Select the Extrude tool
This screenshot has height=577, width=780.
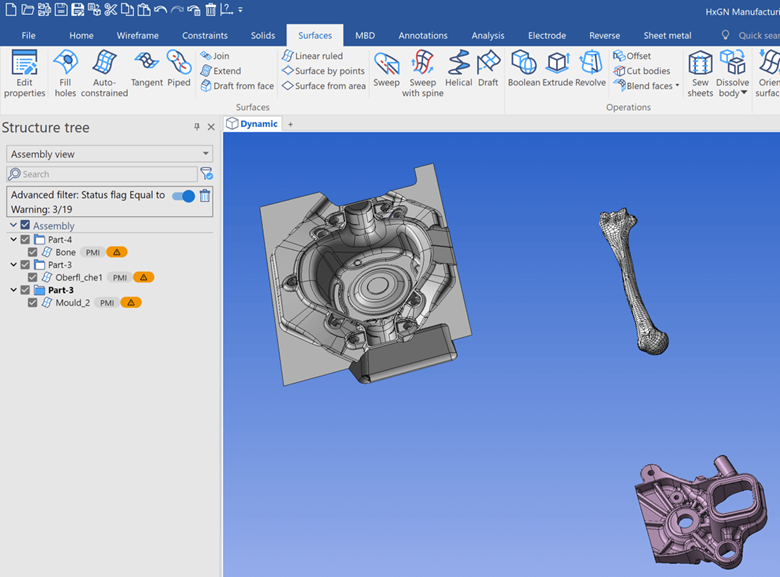[558, 69]
